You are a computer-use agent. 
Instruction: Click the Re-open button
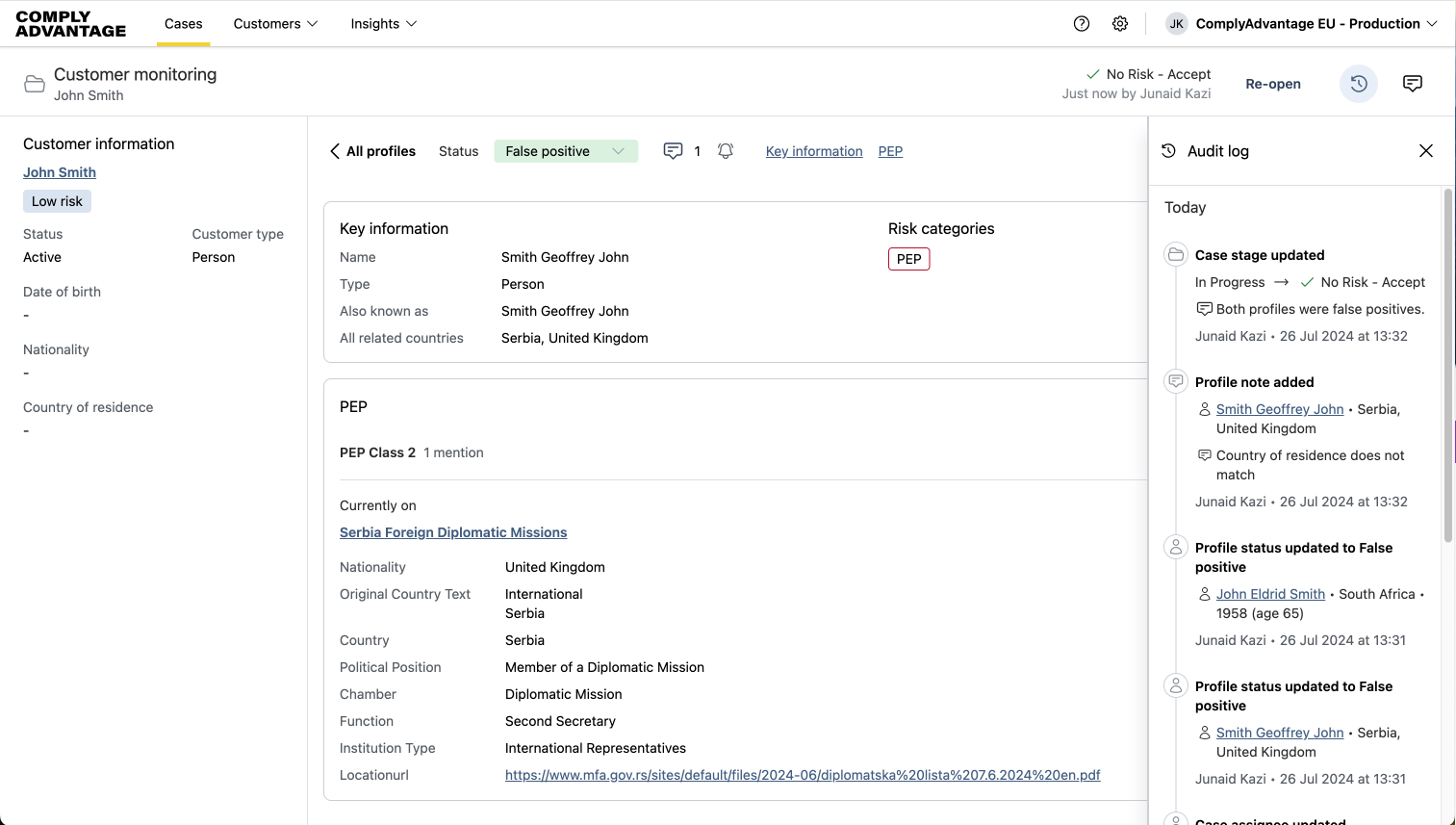(x=1272, y=84)
